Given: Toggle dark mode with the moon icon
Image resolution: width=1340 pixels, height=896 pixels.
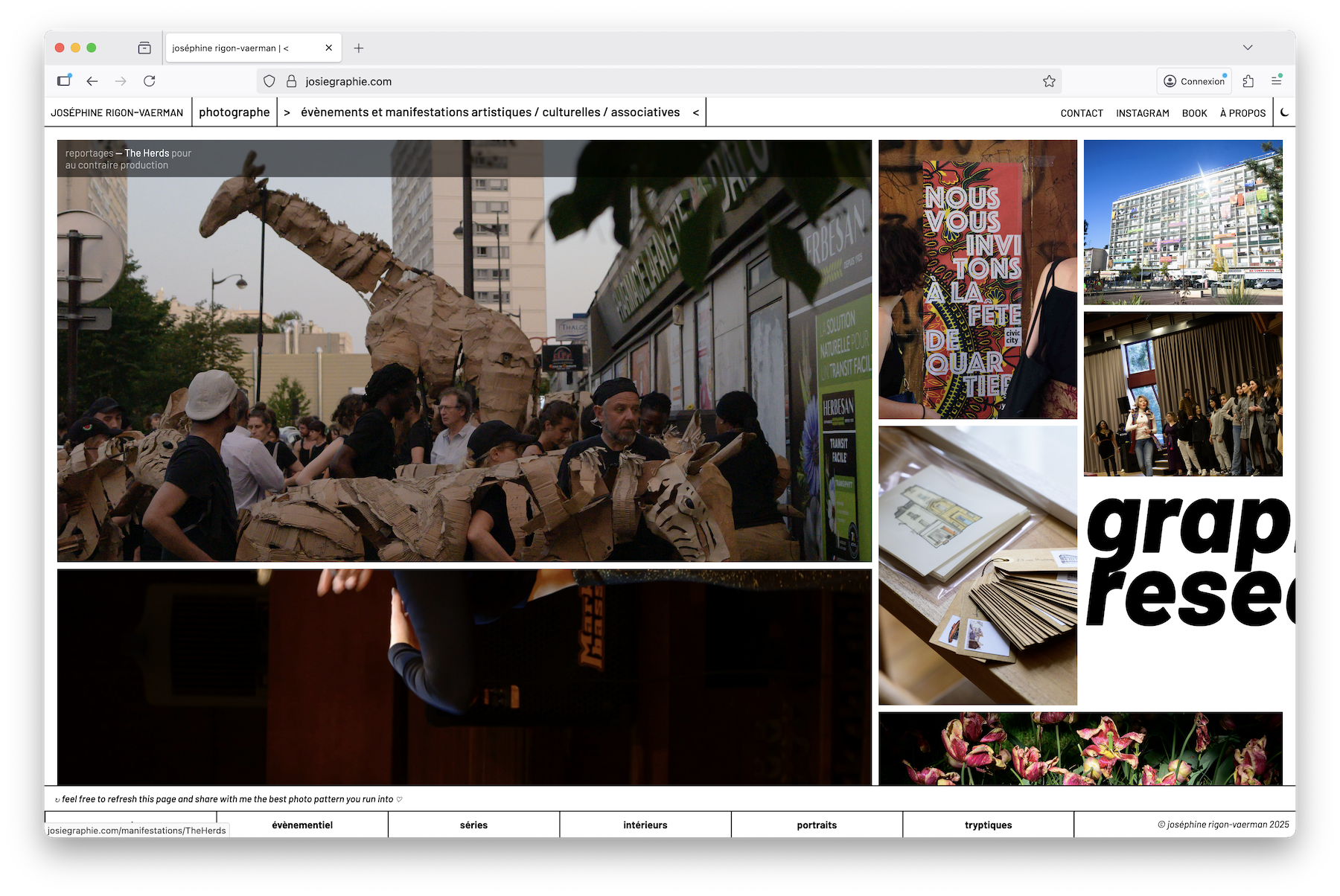Looking at the screenshot, I should [1284, 112].
